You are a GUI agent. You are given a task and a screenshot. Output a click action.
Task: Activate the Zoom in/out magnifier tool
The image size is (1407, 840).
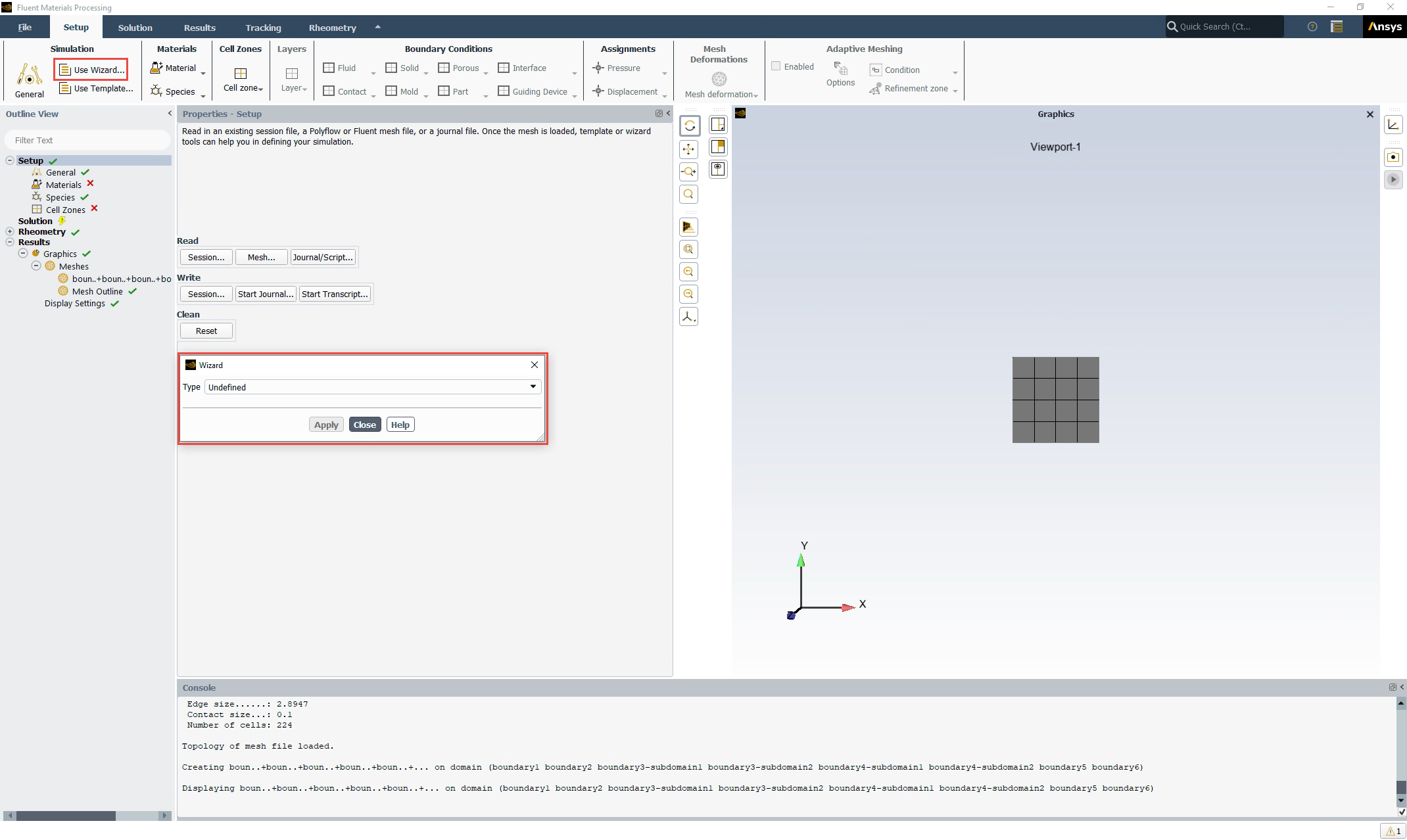tap(688, 172)
